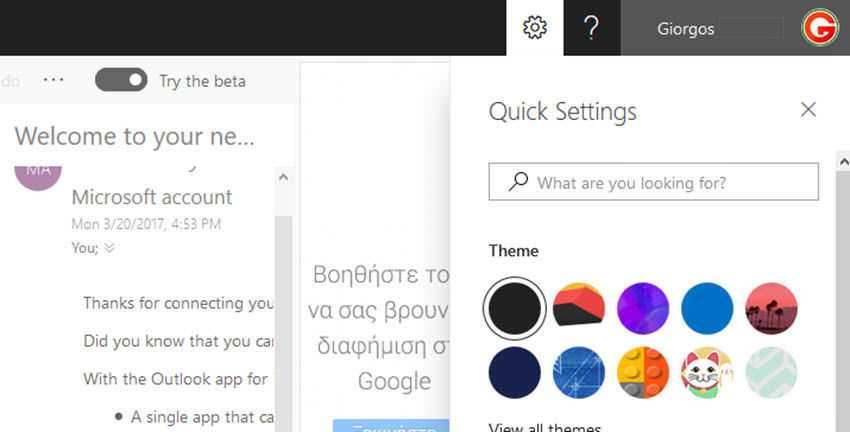Image resolution: width=850 pixels, height=432 pixels.
Task: Click the settings gear icon
Action: click(x=535, y=28)
